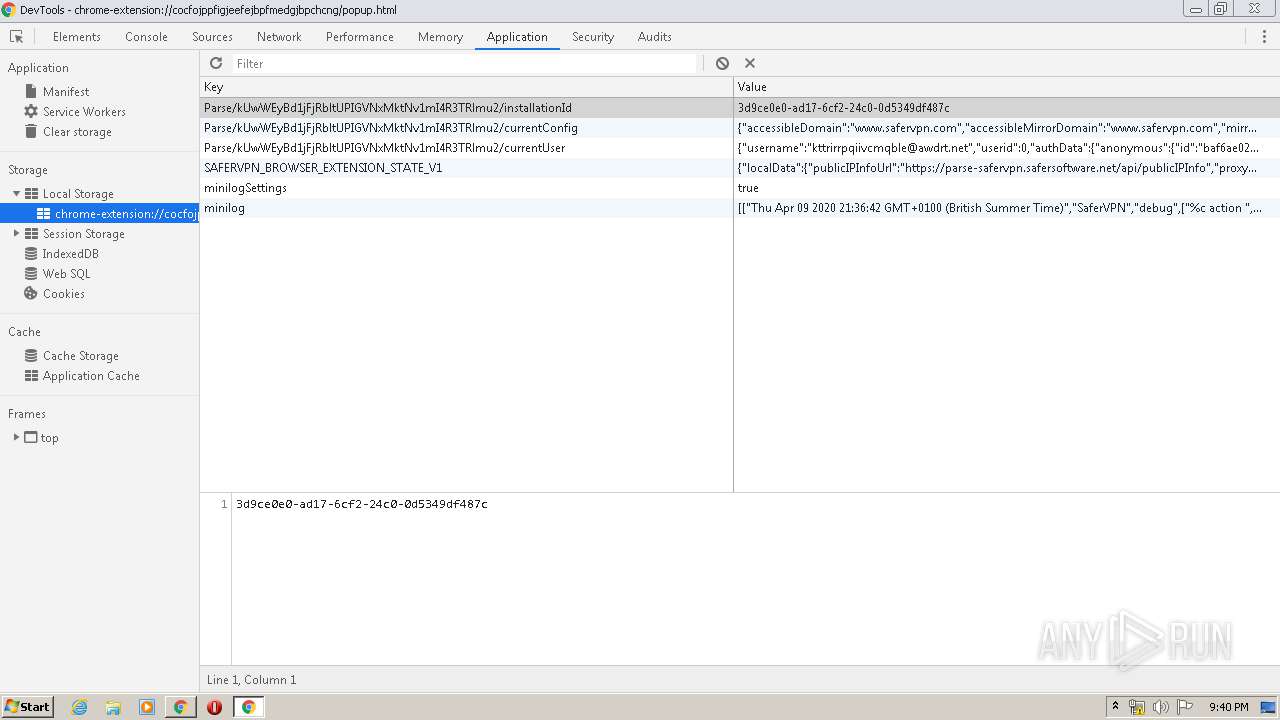The width and height of the screenshot is (1280, 720).
Task: Click the username JSON value cell
Action: pos(1007,147)
